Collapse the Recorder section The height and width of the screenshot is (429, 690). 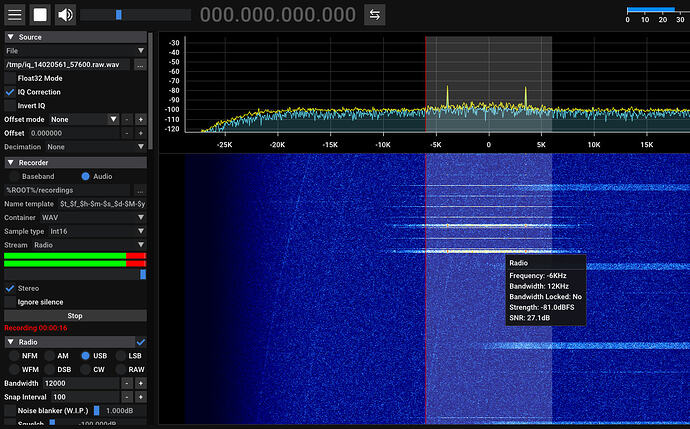click(x=75, y=162)
